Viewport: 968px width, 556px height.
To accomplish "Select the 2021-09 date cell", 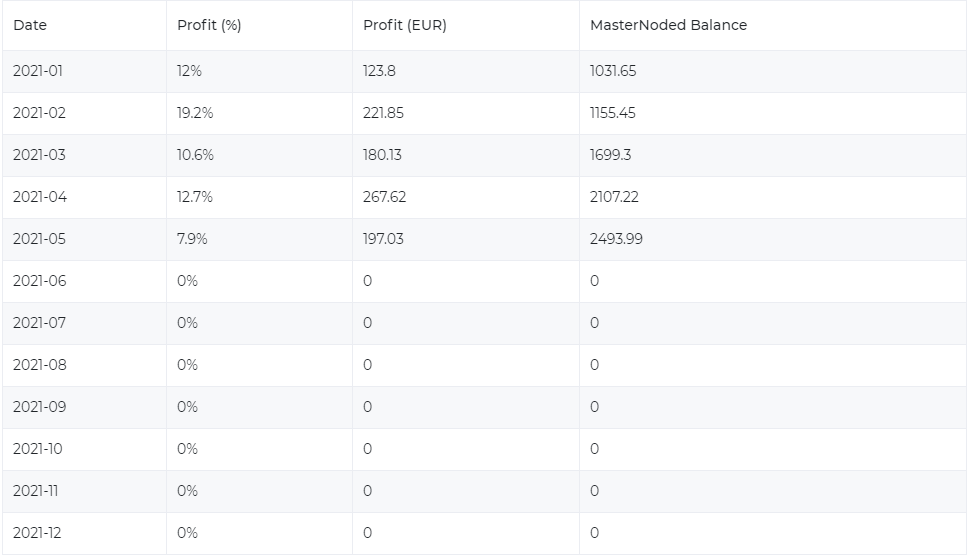I will coord(39,407).
